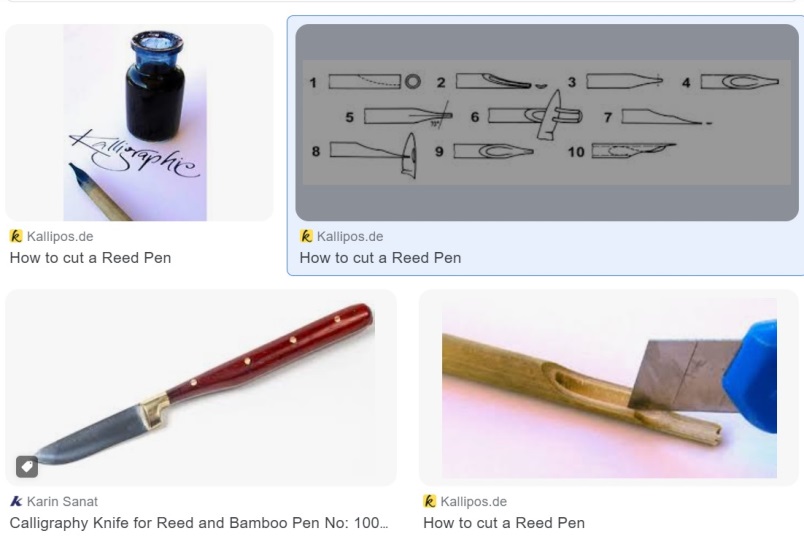Viewport: 804px width, 539px height.
Task: Click the Karin Sanat site favicon
Action: pyautogui.click(x=16, y=502)
